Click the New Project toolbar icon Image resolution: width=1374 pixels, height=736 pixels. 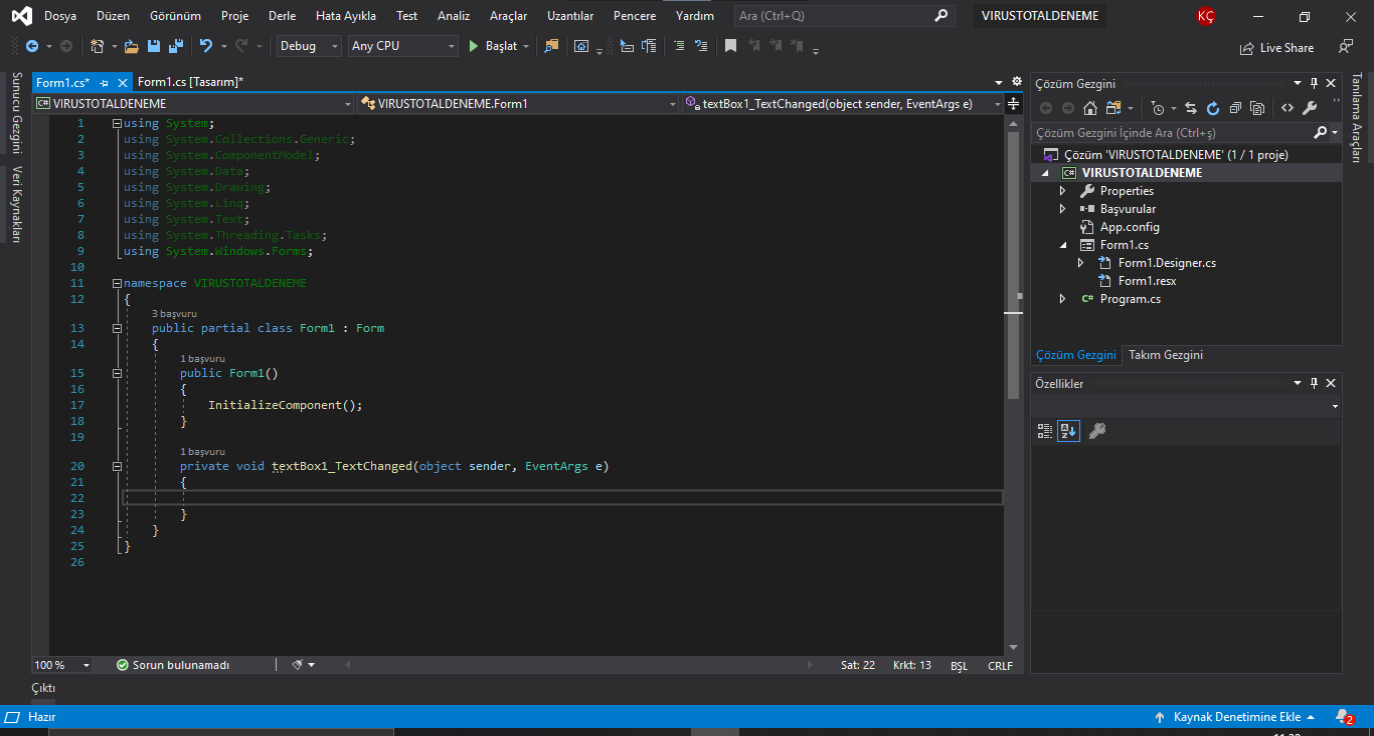[x=97, y=46]
